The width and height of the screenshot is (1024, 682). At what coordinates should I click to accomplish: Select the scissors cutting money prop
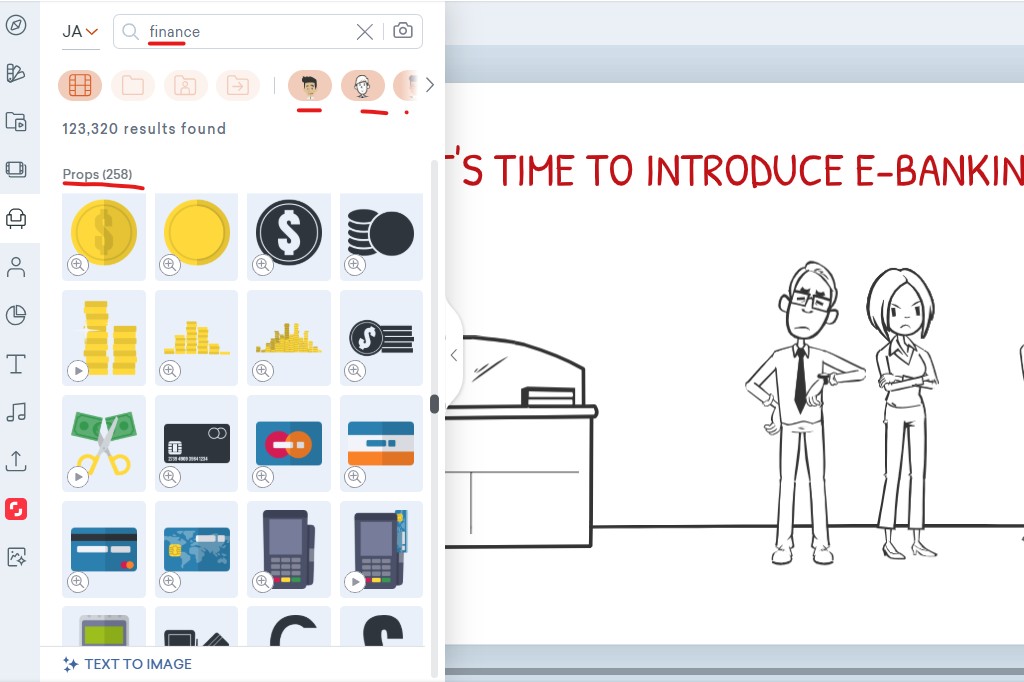(103, 437)
